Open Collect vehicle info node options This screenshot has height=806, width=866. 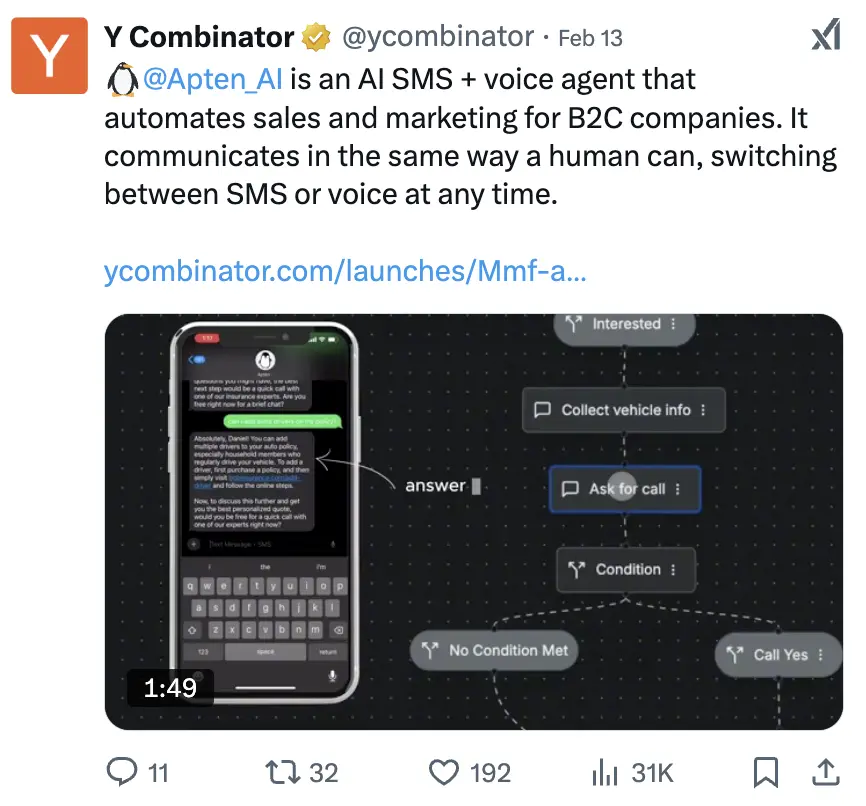(x=704, y=410)
